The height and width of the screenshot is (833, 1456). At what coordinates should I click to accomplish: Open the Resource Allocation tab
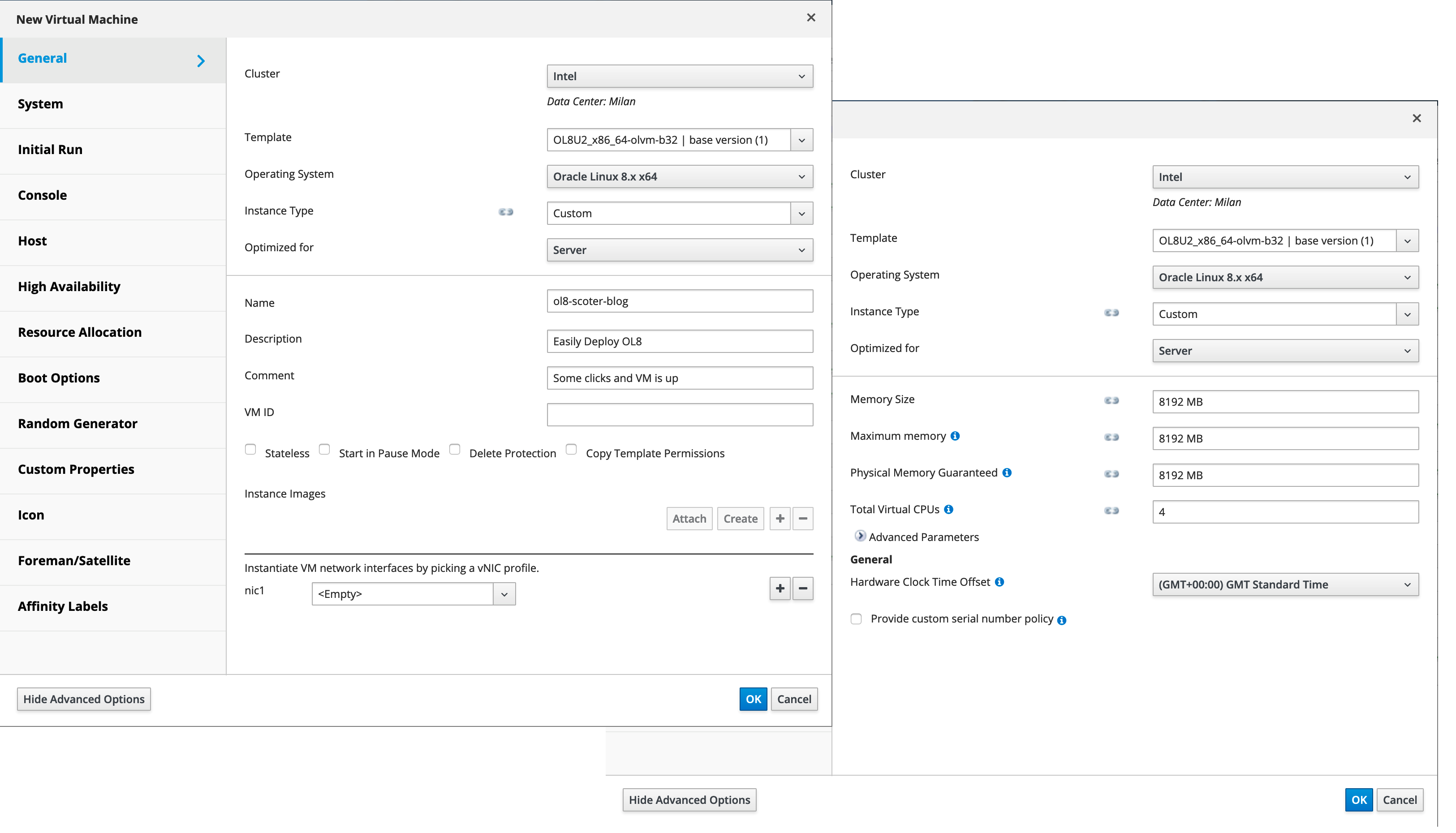coord(80,332)
